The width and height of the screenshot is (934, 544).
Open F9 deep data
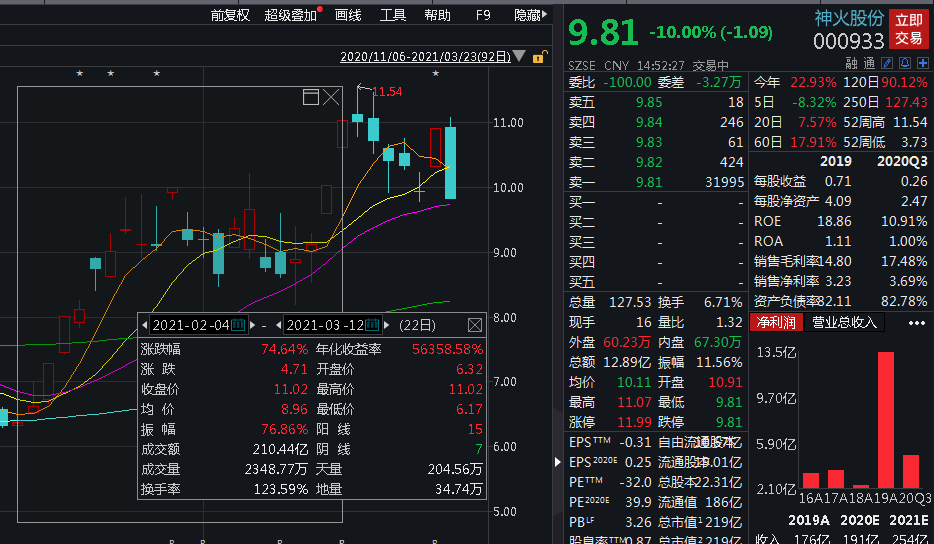483,15
